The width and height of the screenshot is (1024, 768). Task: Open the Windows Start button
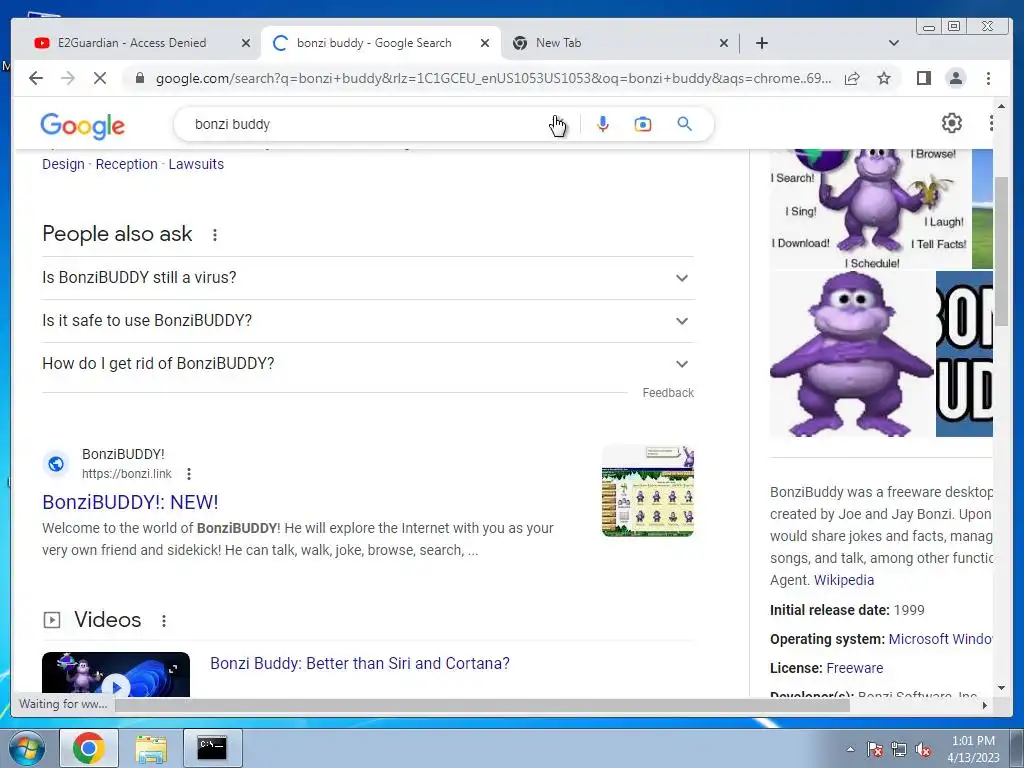click(x=27, y=748)
